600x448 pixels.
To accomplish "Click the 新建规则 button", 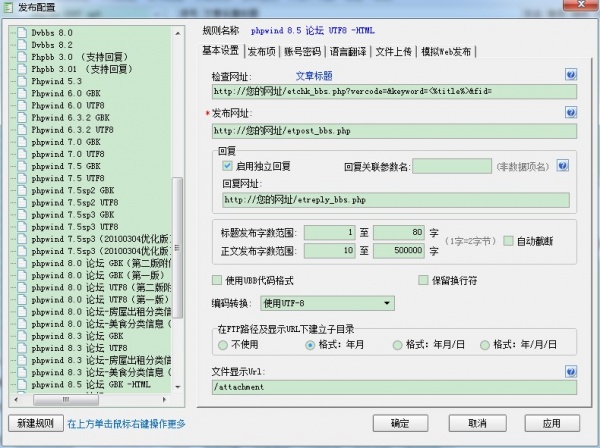I will [36, 424].
